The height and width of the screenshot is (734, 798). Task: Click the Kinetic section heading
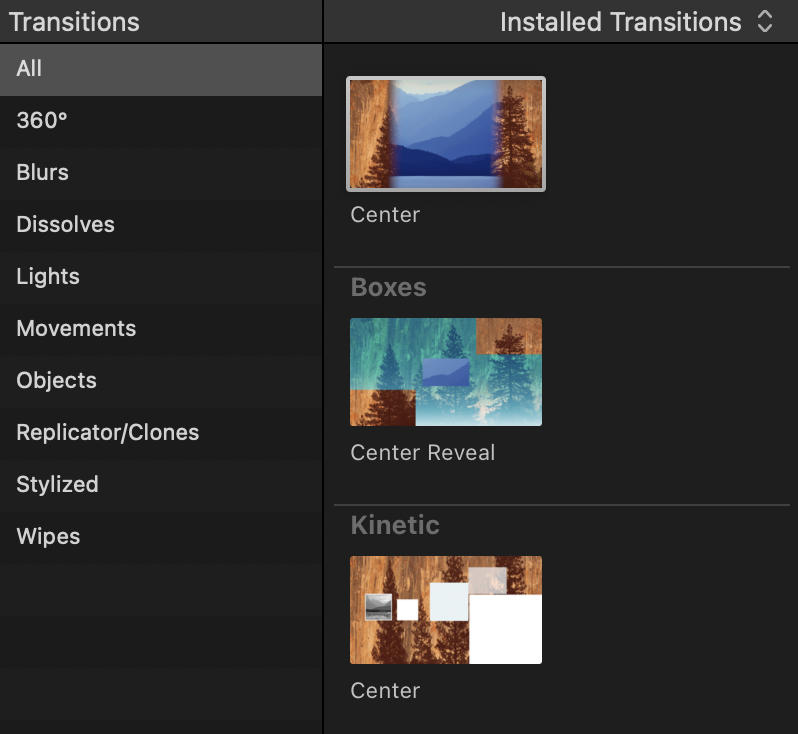coord(395,525)
